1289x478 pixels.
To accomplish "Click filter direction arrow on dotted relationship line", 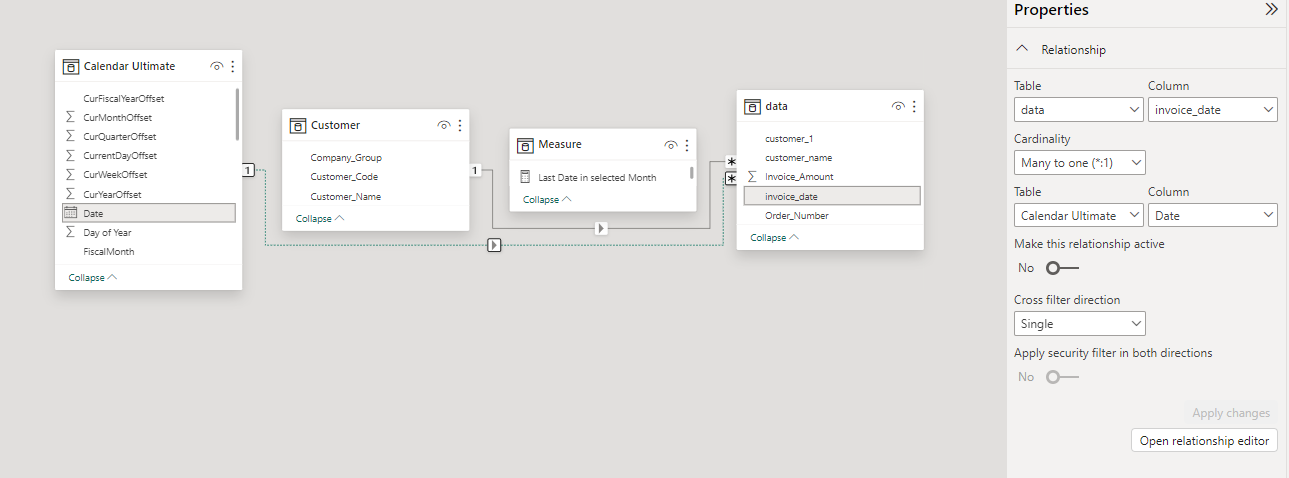I will point(494,245).
